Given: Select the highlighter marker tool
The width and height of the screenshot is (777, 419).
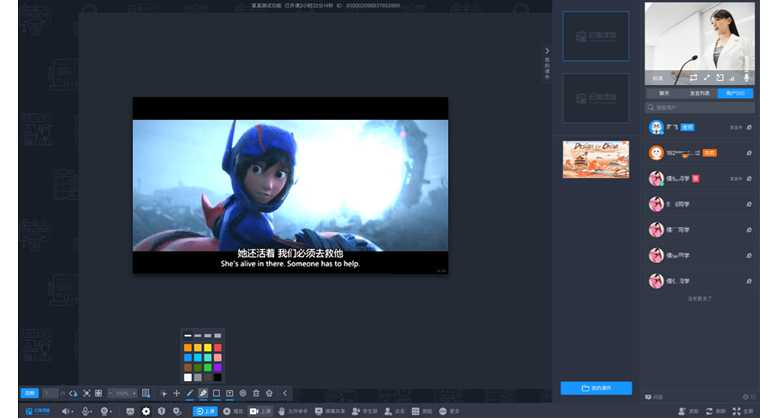Looking at the screenshot, I should [x=203, y=393].
